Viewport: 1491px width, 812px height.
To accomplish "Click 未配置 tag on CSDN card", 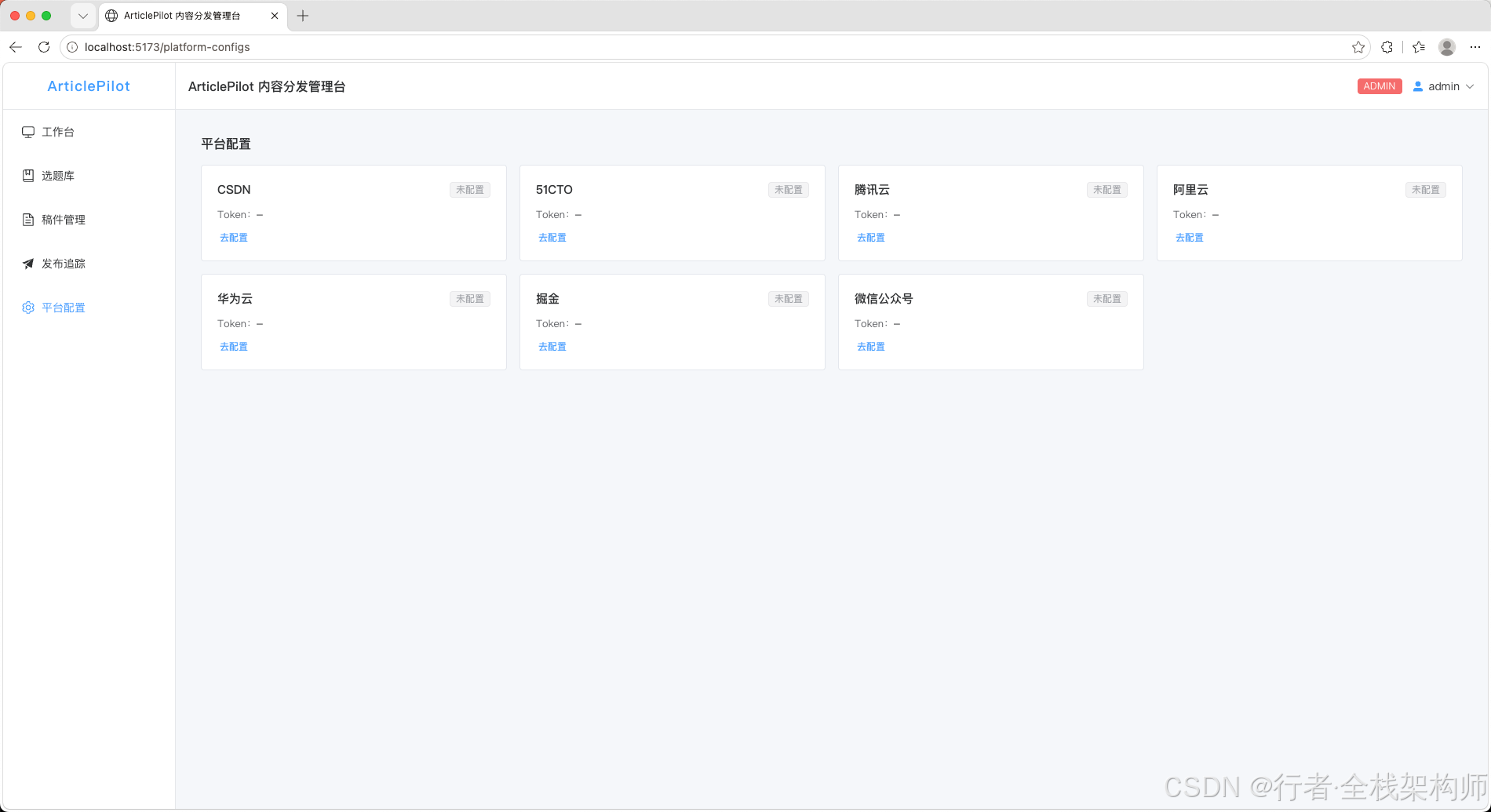I will tap(470, 190).
